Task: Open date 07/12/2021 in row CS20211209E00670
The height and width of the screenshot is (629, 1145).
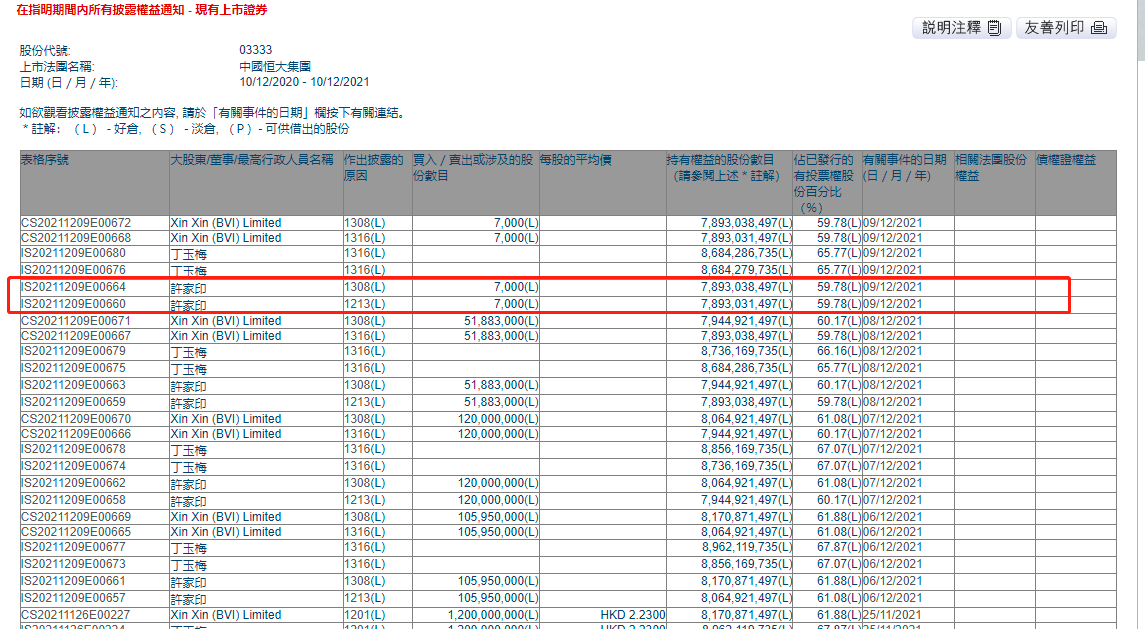Action: pyautogui.click(x=892, y=419)
